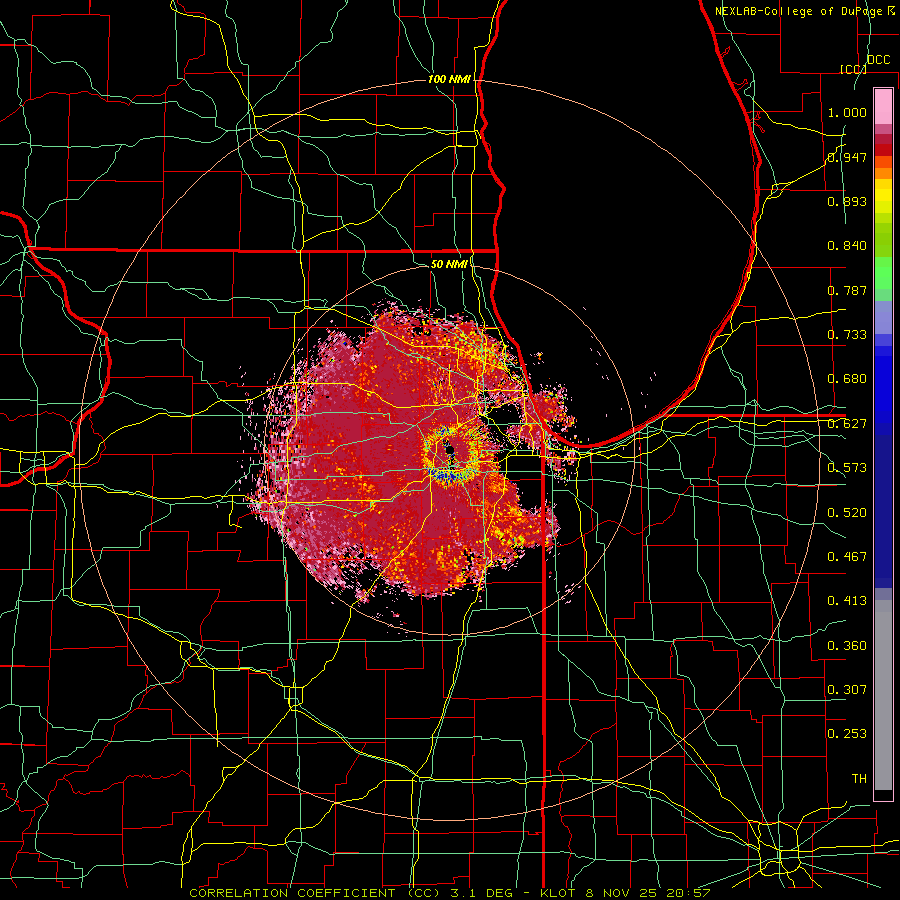Click the 0.573 colorbar value

tap(847, 468)
